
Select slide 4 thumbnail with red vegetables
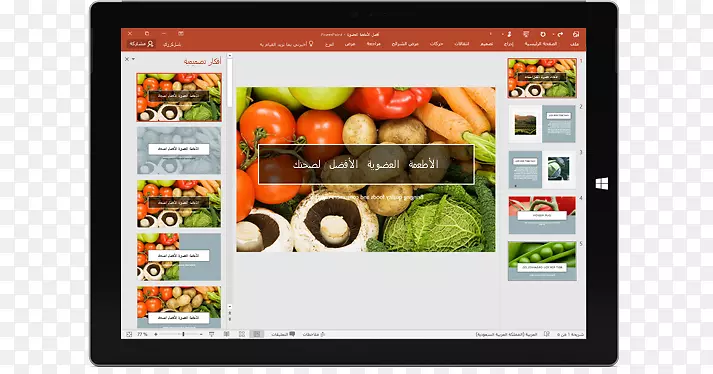(542, 215)
